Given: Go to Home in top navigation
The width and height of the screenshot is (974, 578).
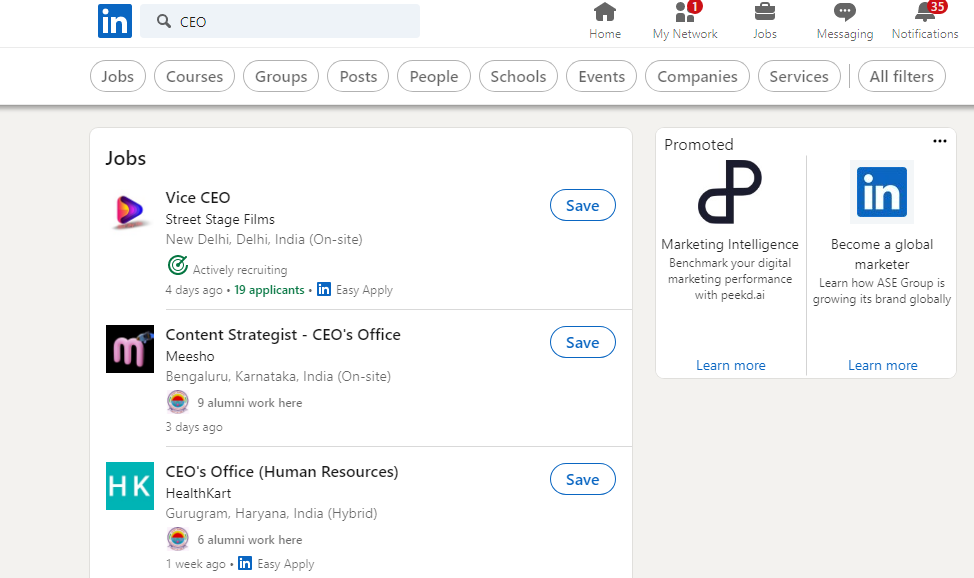Looking at the screenshot, I should pyautogui.click(x=604, y=21).
